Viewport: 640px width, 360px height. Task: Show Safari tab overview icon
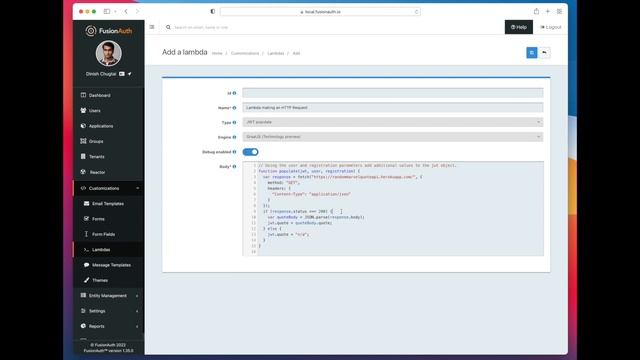[559, 11]
